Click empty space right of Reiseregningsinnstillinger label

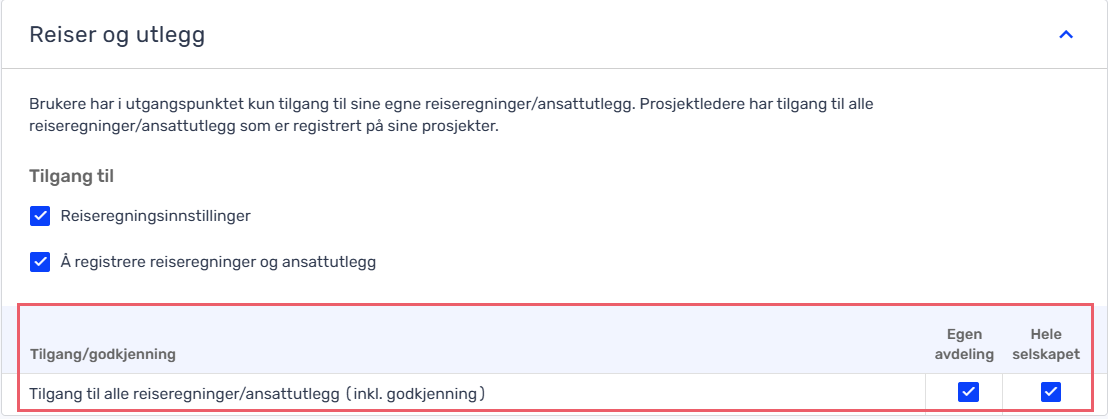[600, 215]
